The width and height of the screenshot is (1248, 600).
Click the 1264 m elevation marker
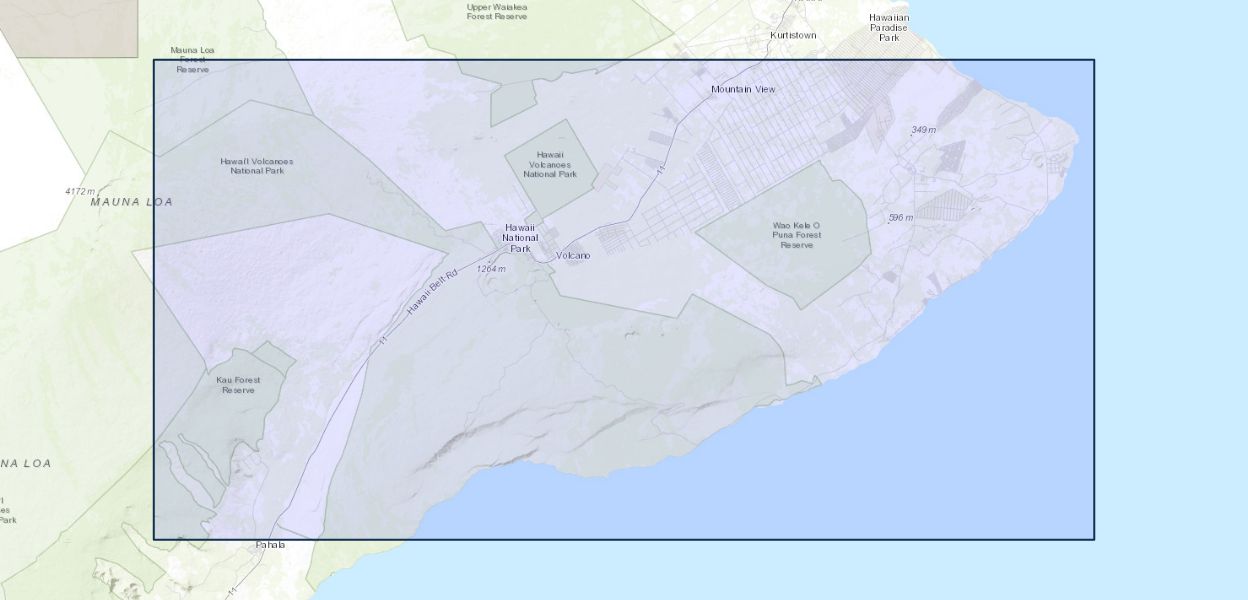(x=491, y=269)
